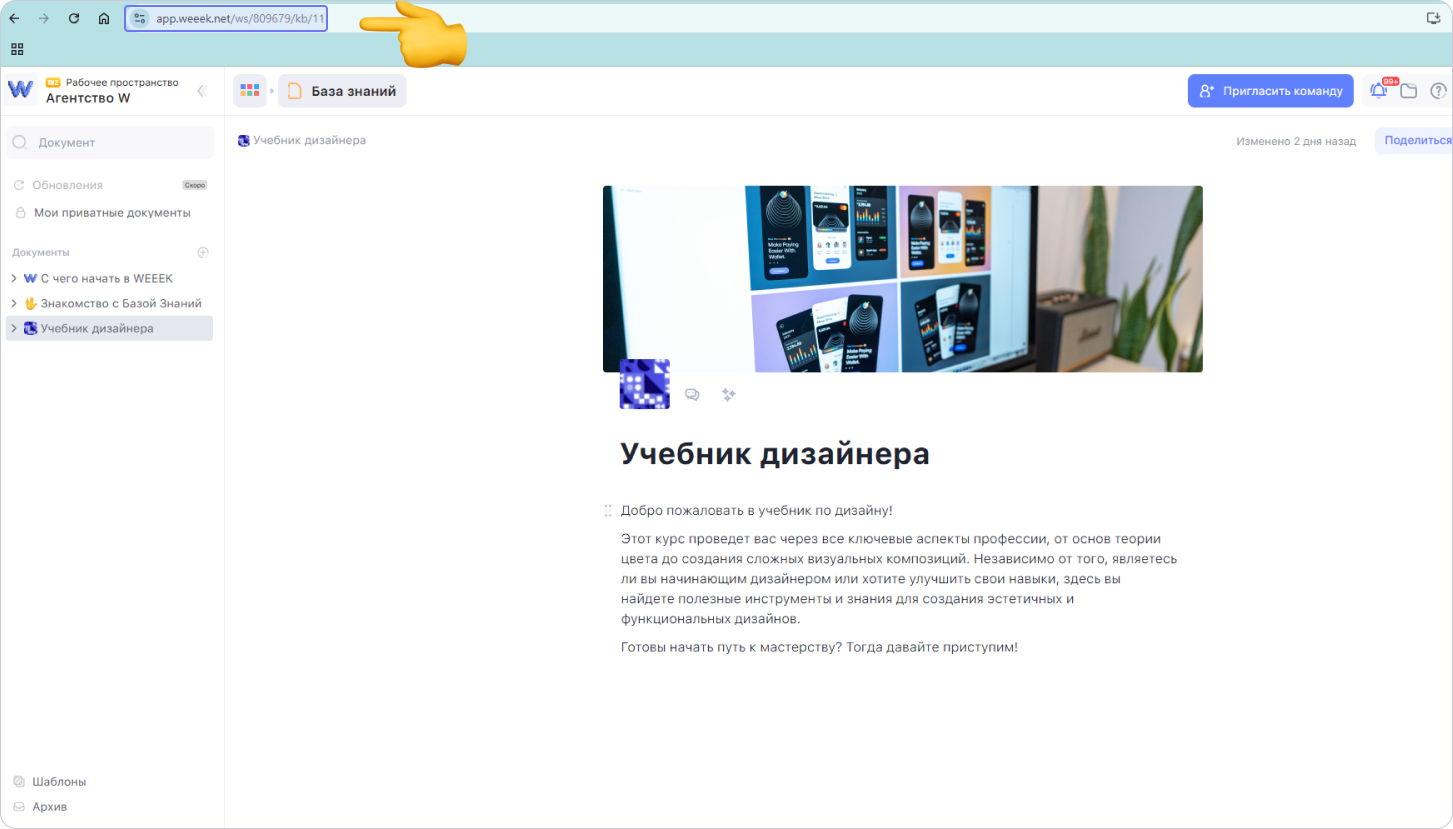Open the help question mark icon
This screenshot has height=829, width=1453.
point(1439,91)
